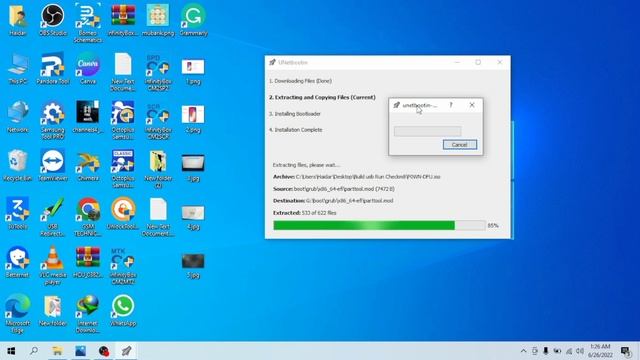Click the Destination path line

point(333,200)
